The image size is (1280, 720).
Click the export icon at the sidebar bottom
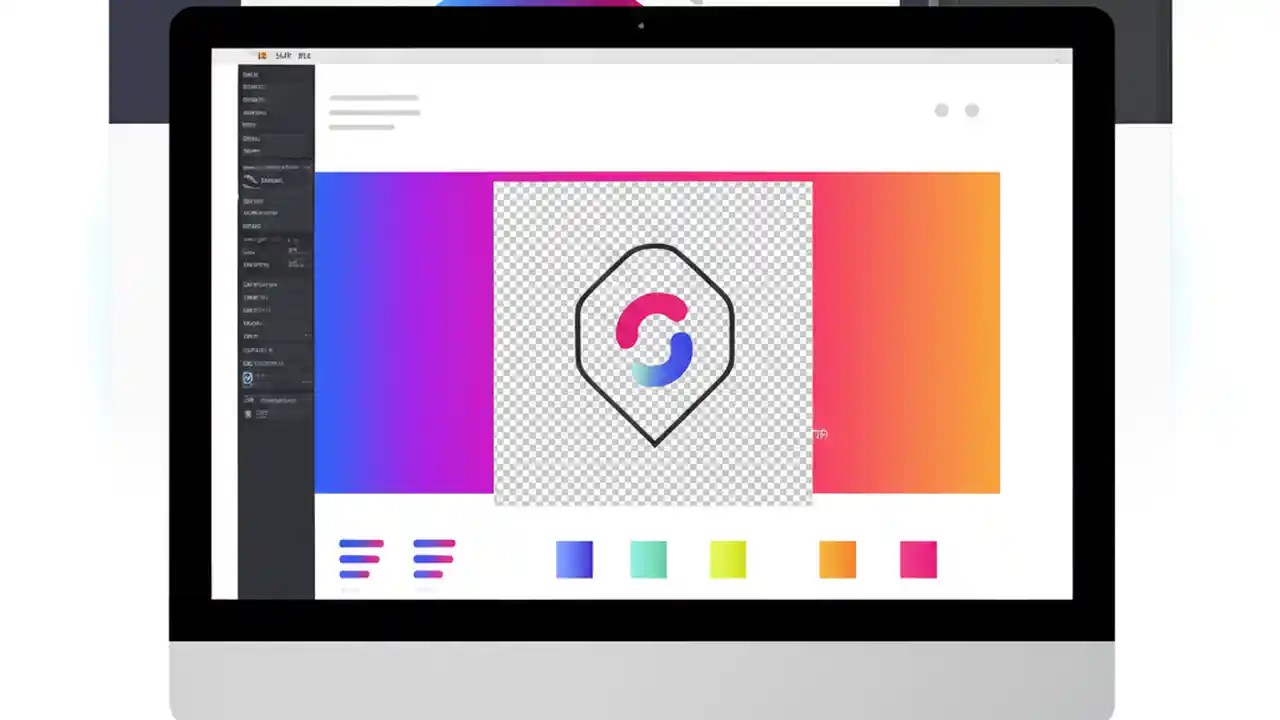click(x=248, y=414)
